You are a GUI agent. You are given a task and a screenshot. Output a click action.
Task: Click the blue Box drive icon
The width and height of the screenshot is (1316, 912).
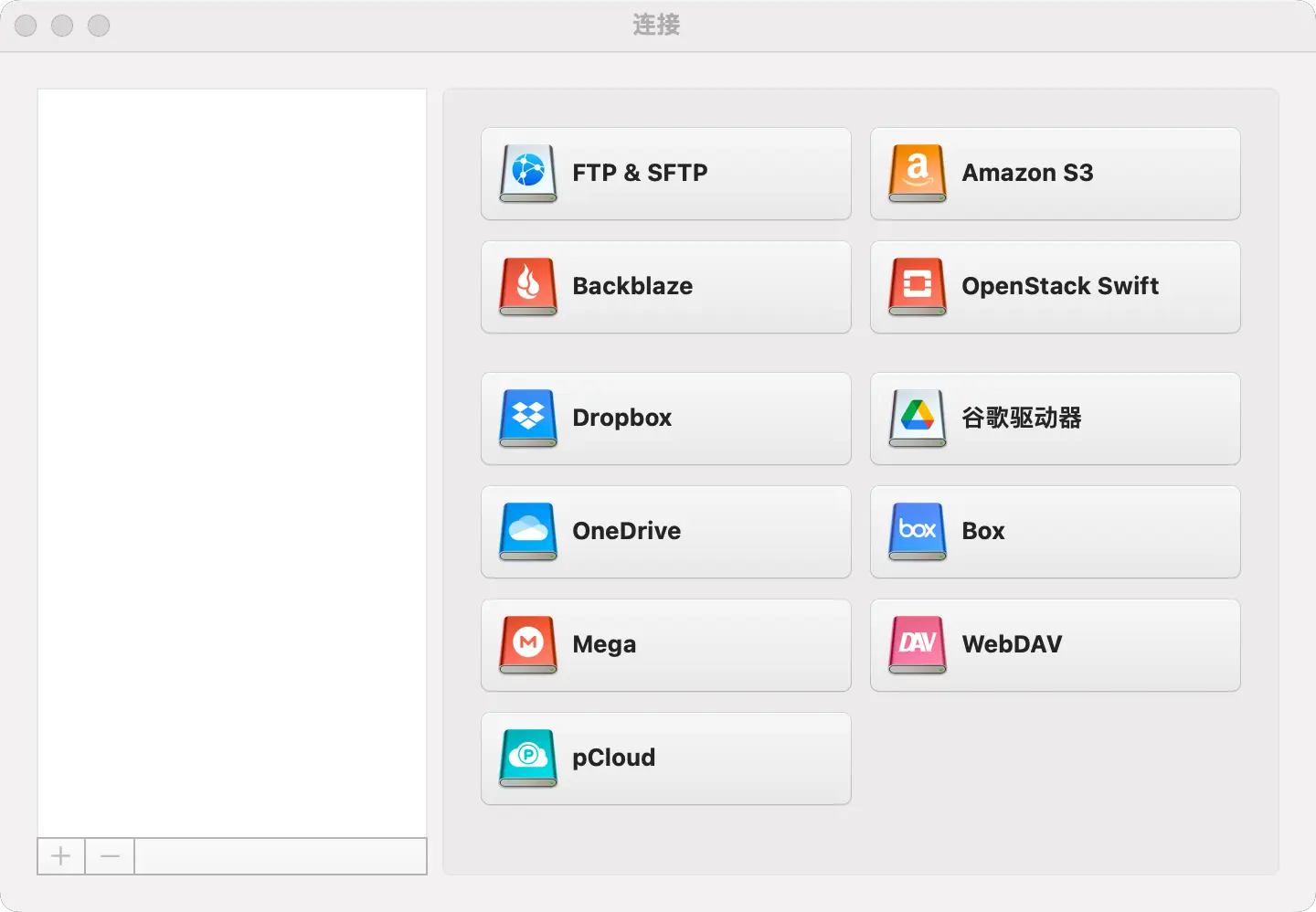coord(918,531)
